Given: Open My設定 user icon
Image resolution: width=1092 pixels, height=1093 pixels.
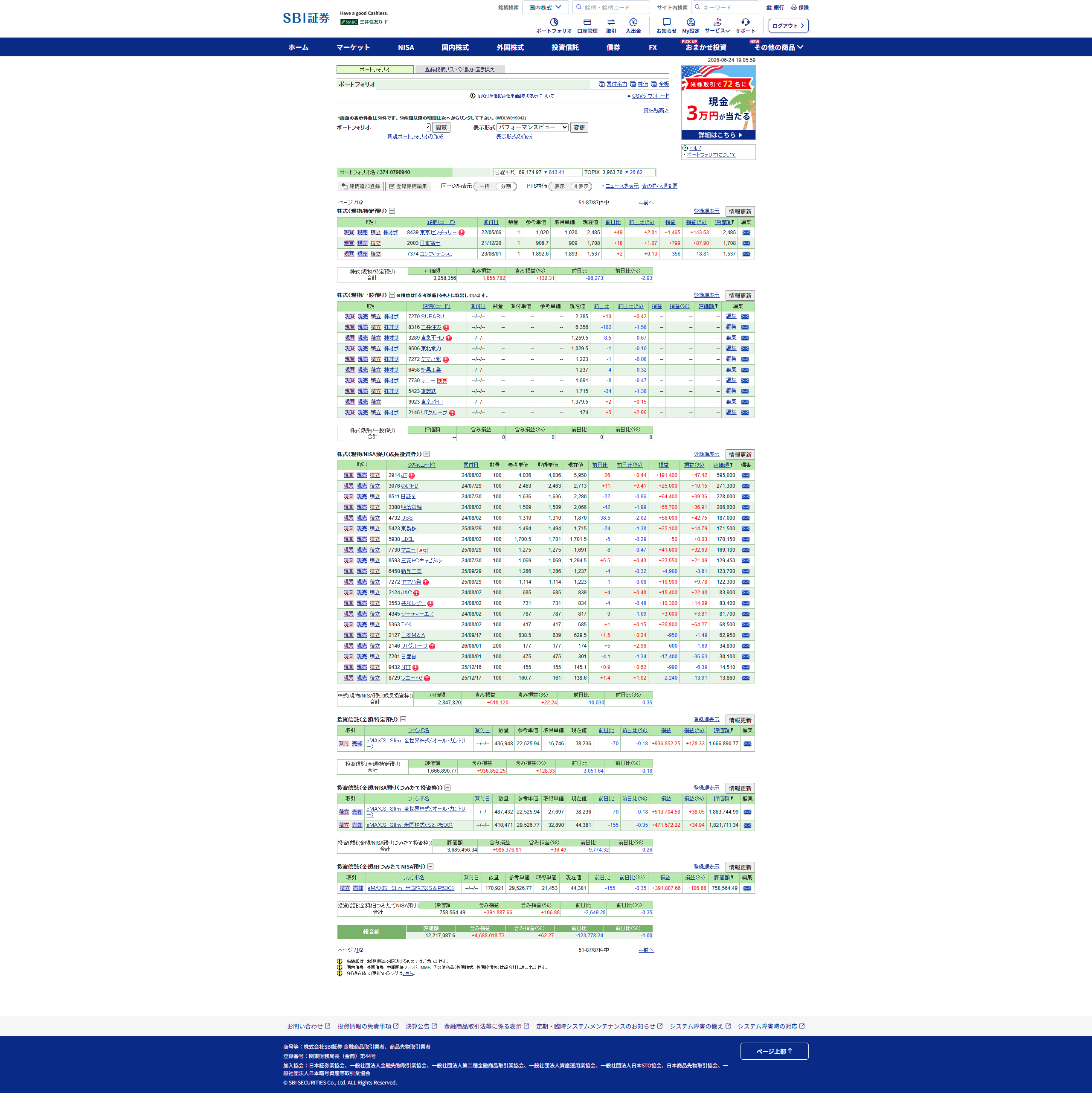Looking at the screenshot, I should pos(691,23).
